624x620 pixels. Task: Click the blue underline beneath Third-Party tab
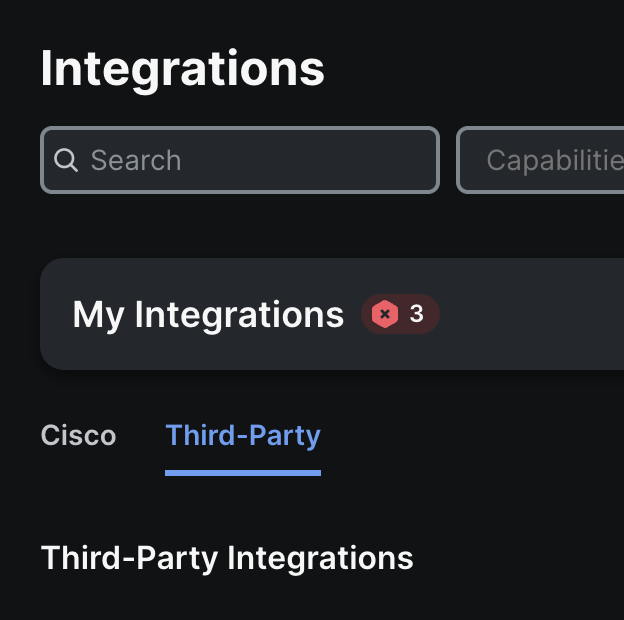243,473
